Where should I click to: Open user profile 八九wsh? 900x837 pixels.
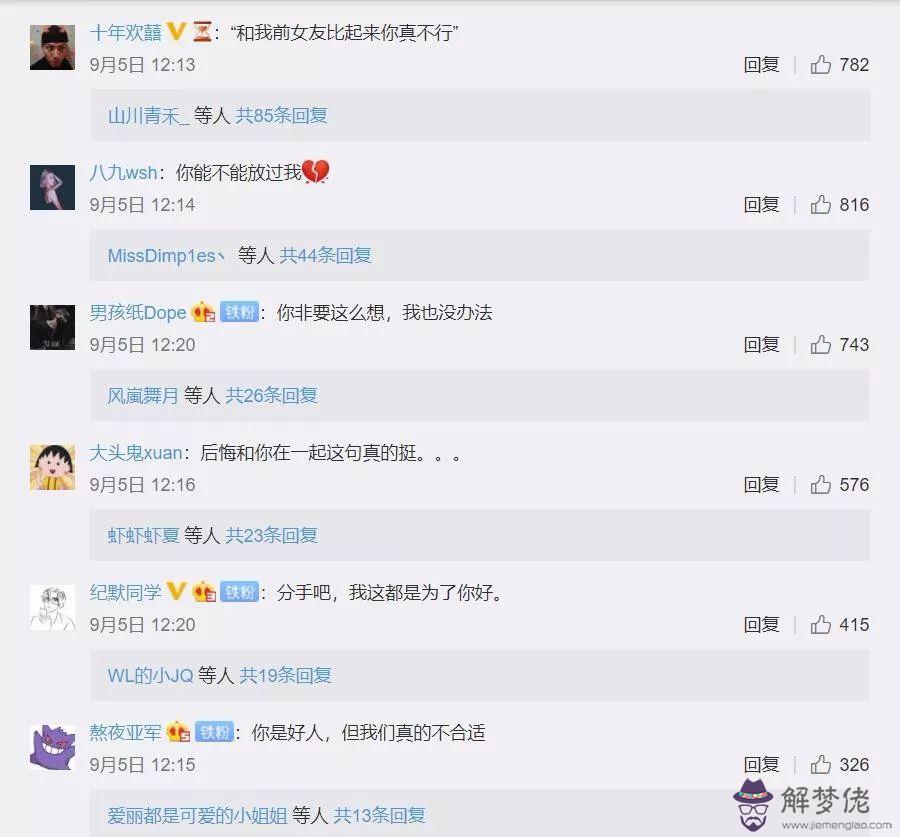[123, 172]
